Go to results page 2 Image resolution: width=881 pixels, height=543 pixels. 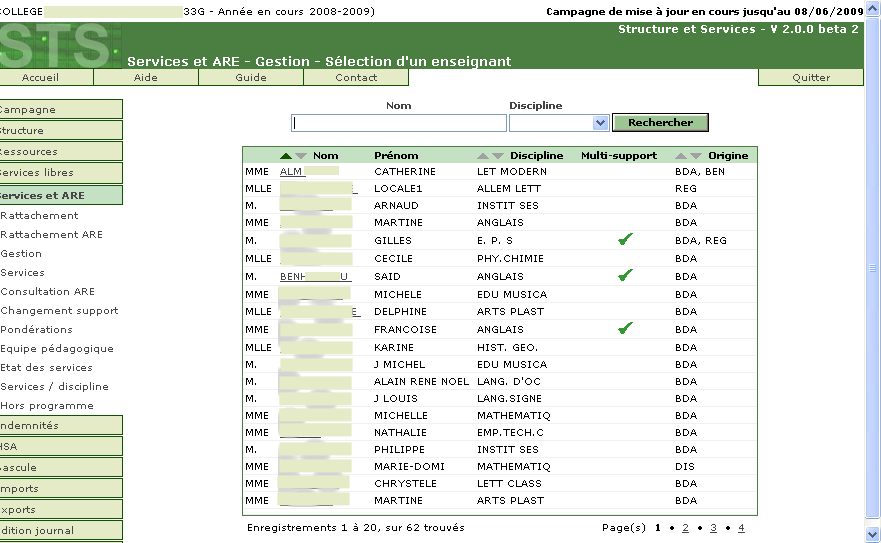pyautogui.click(x=685, y=528)
